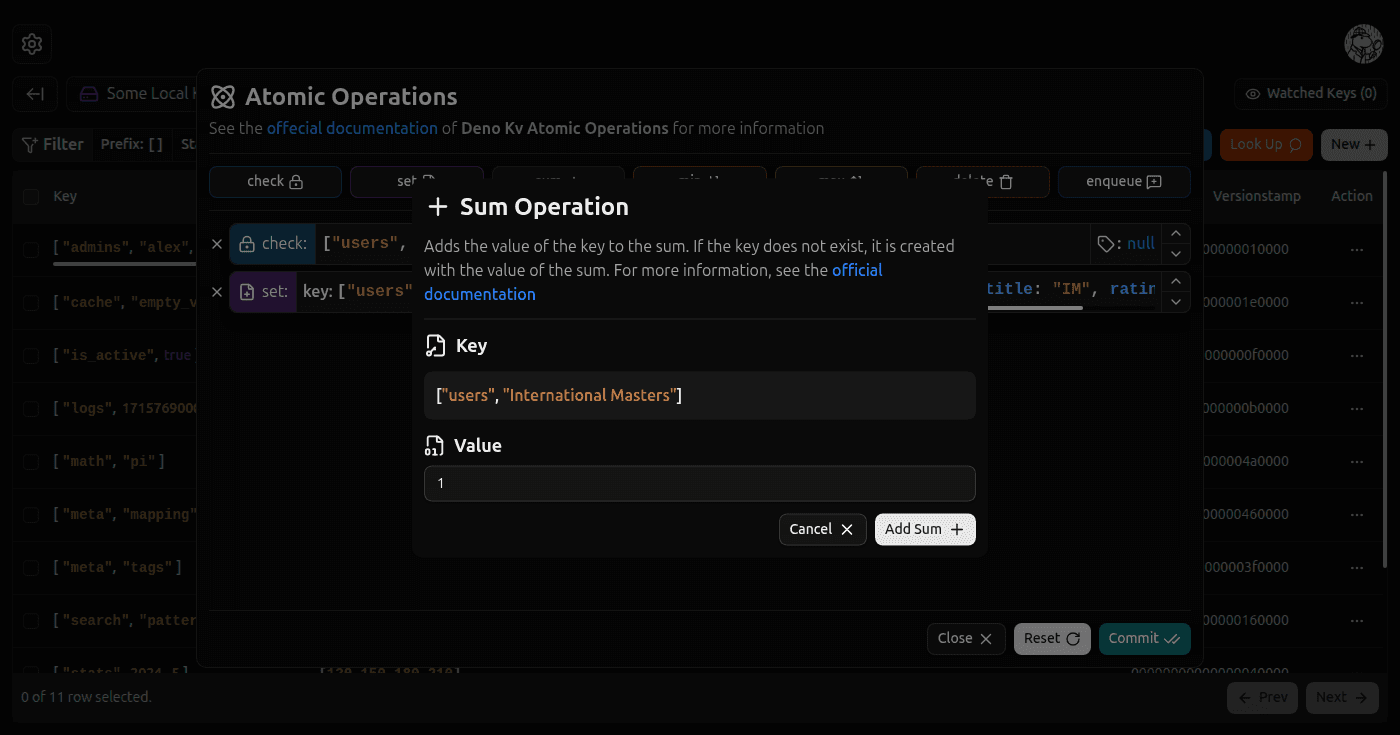This screenshot has height=735, width=1400.
Task: Select the "logs" row checkbox
Action: (x=31, y=408)
